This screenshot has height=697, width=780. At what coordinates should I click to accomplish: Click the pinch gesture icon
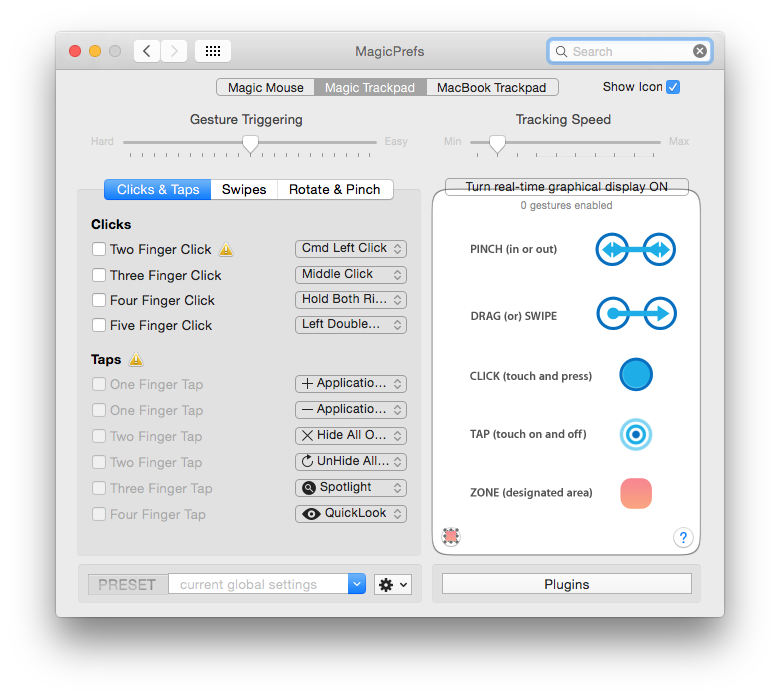point(636,250)
